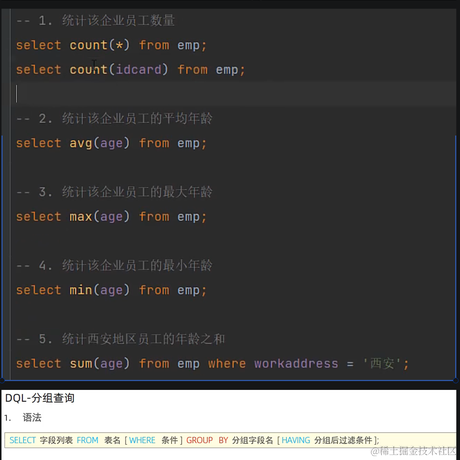This screenshot has height=460, width=460.
Task: Click the comment '-- 1. 统计该企业员工数量'
Action: click(95, 21)
